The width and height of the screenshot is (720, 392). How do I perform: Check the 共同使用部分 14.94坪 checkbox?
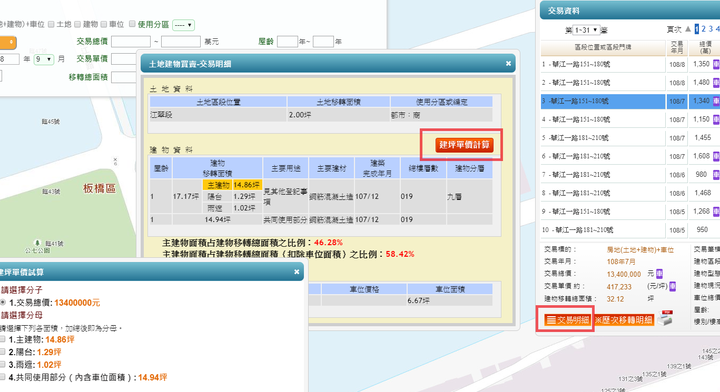tap(3, 377)
